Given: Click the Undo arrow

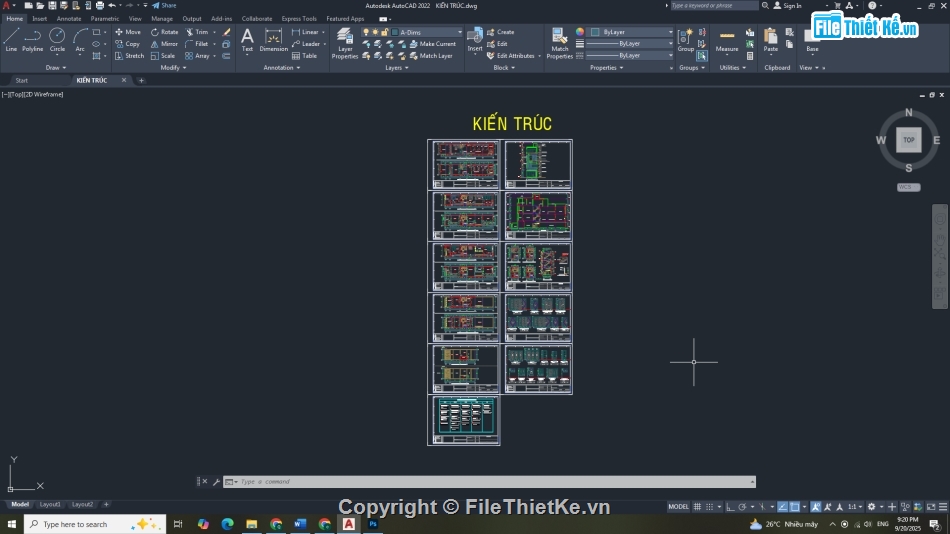Looking at the screenshot, I should click(112, 5).
